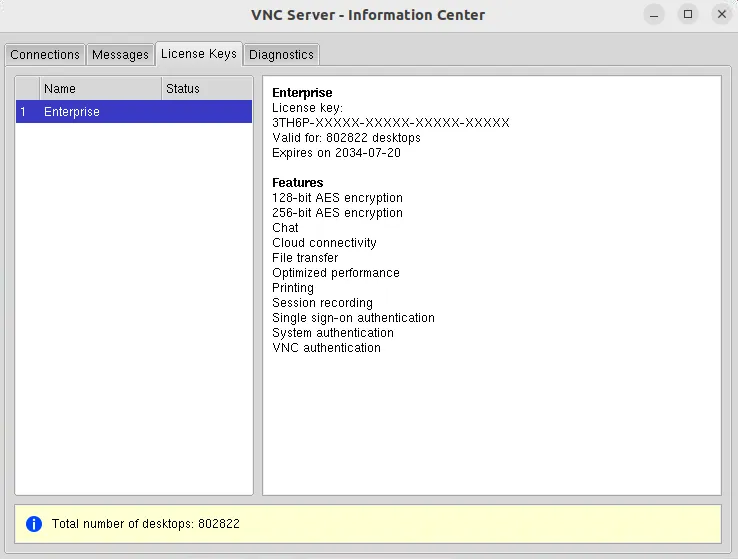Sort by the Name column header

pos(100,88)
